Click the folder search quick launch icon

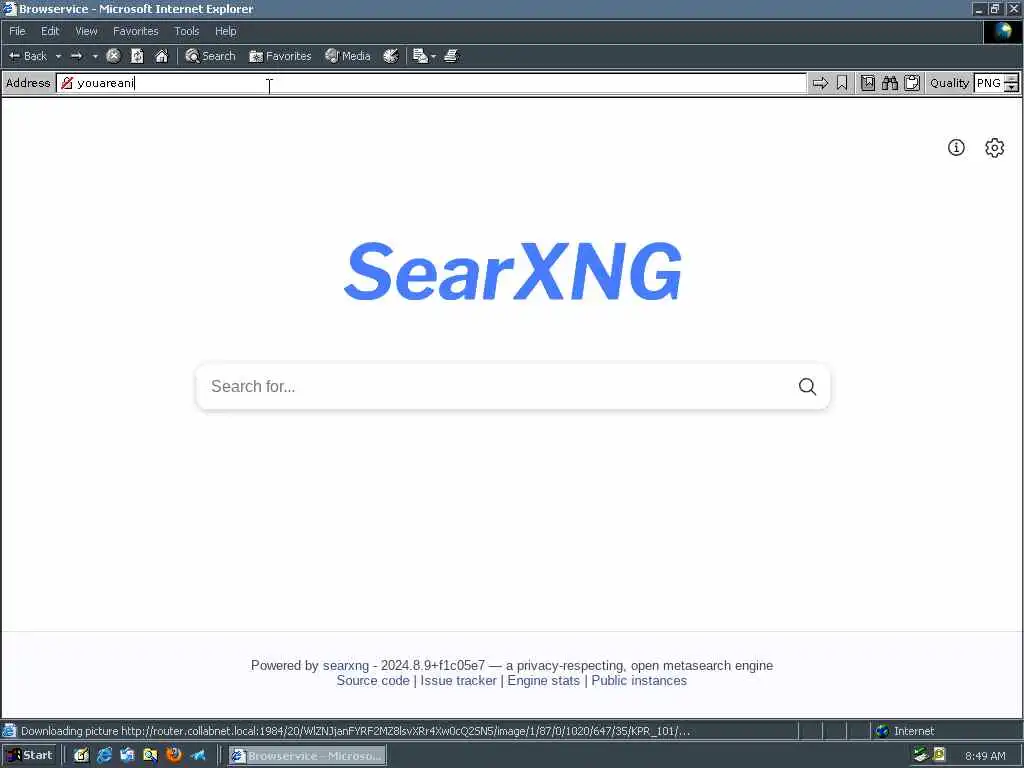(150, 756)
